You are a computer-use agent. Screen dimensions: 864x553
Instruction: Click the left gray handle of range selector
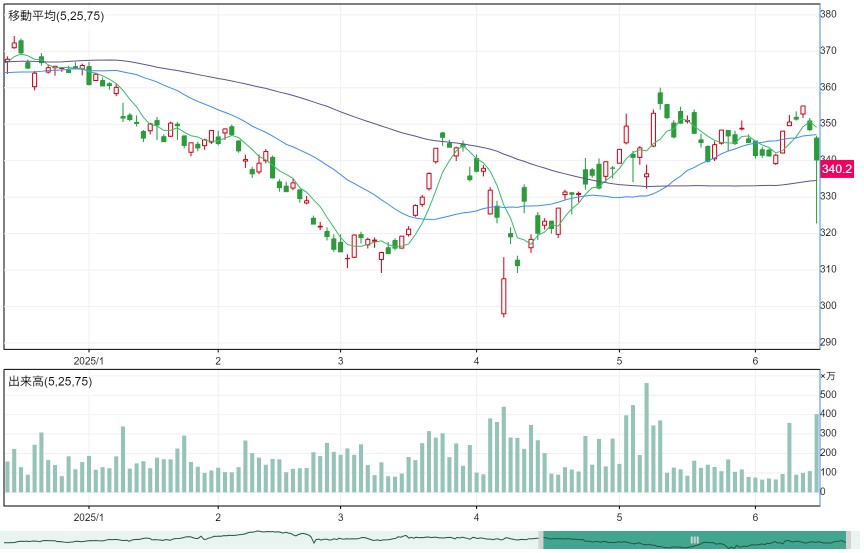point(541,540)
